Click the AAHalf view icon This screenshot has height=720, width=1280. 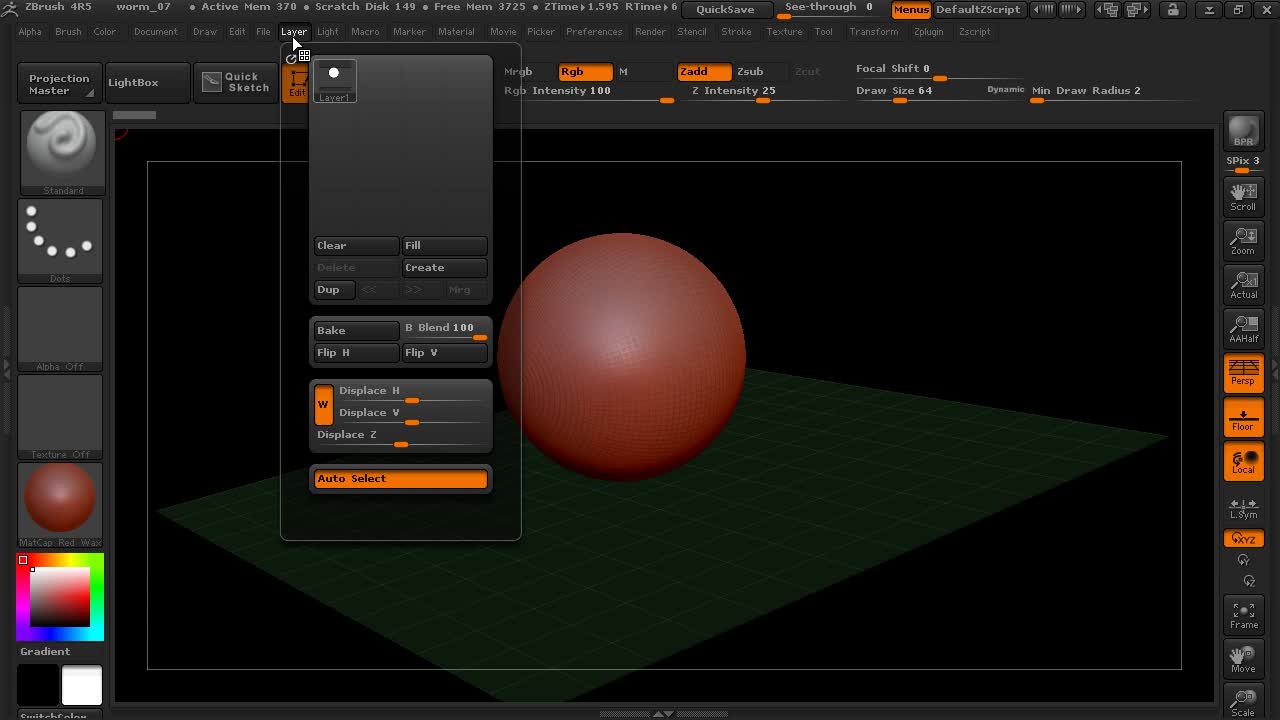pos(1243,328)
